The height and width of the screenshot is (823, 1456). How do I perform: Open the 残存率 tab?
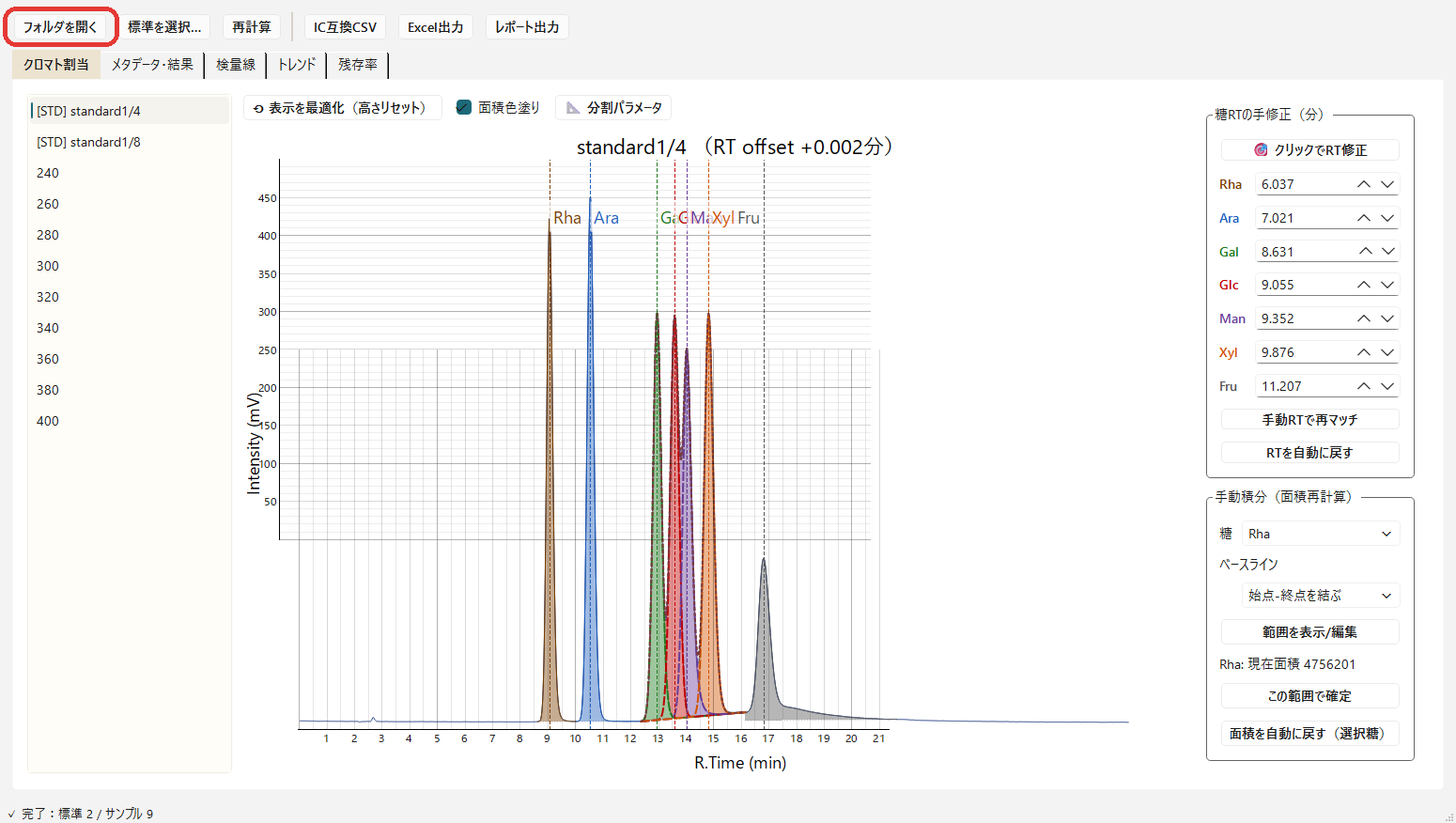click(x=358, y=65)
